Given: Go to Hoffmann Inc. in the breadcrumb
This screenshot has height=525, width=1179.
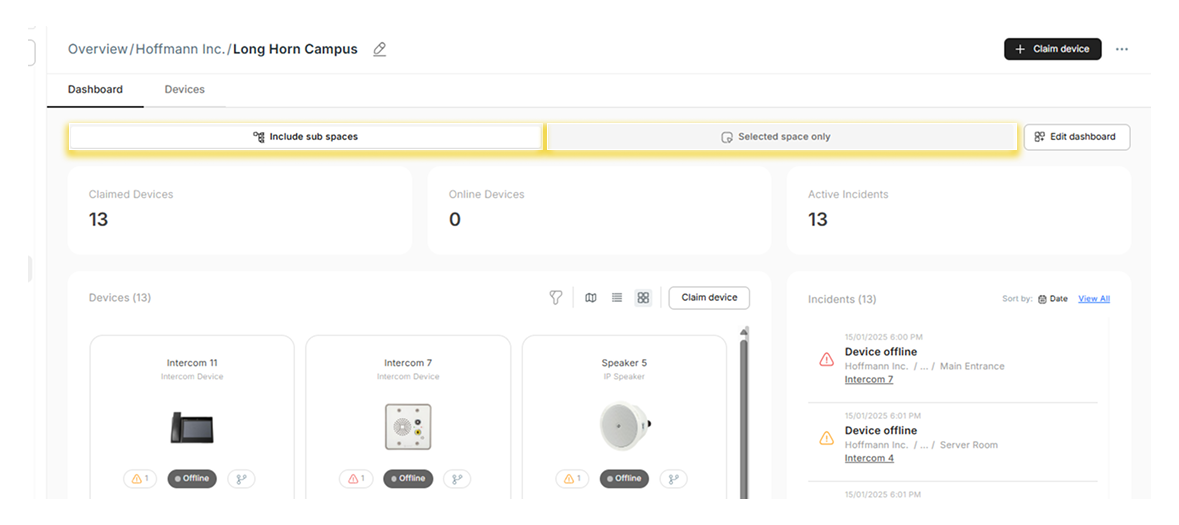Looking at the screenshot, I should [x=180, y=50].
